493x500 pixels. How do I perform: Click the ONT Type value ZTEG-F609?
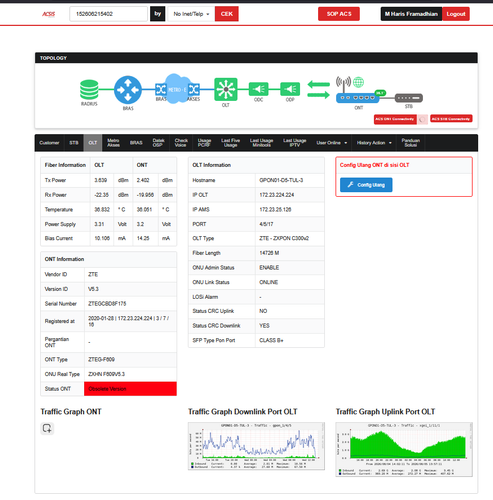click(101, 360)
